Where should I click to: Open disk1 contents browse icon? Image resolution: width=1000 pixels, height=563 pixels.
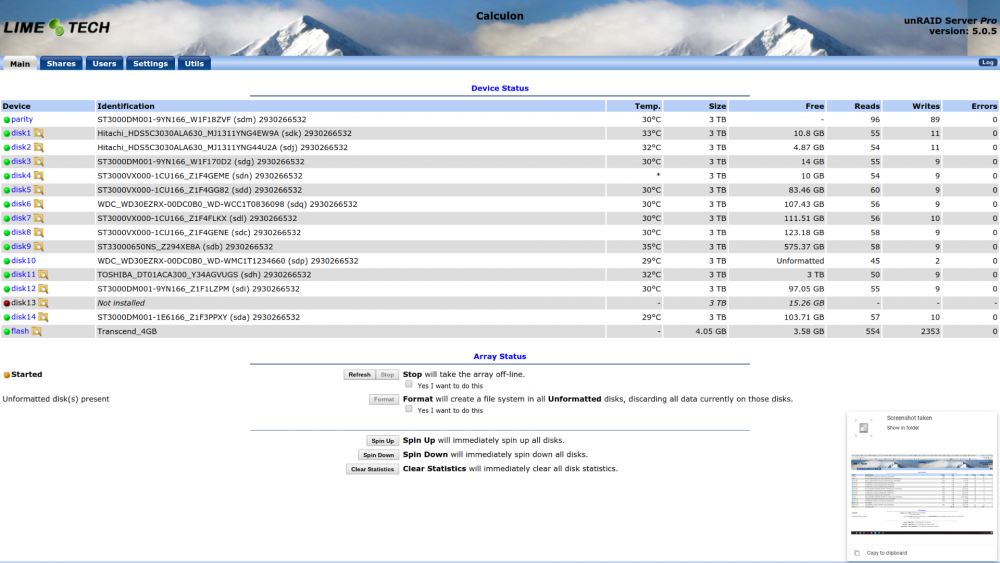(39, 133)
